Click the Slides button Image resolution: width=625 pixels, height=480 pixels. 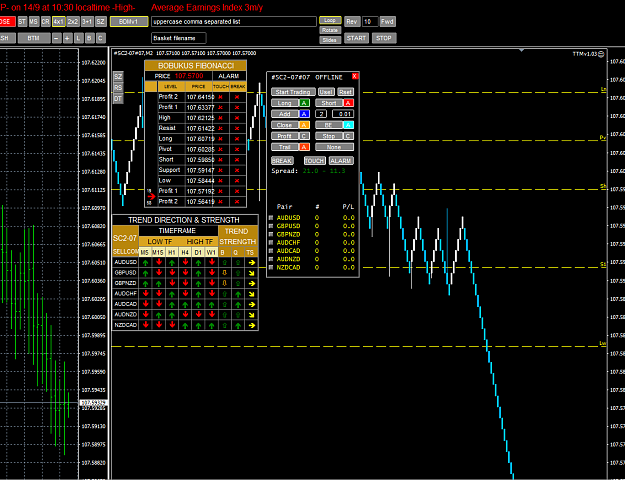coord(330,40)
